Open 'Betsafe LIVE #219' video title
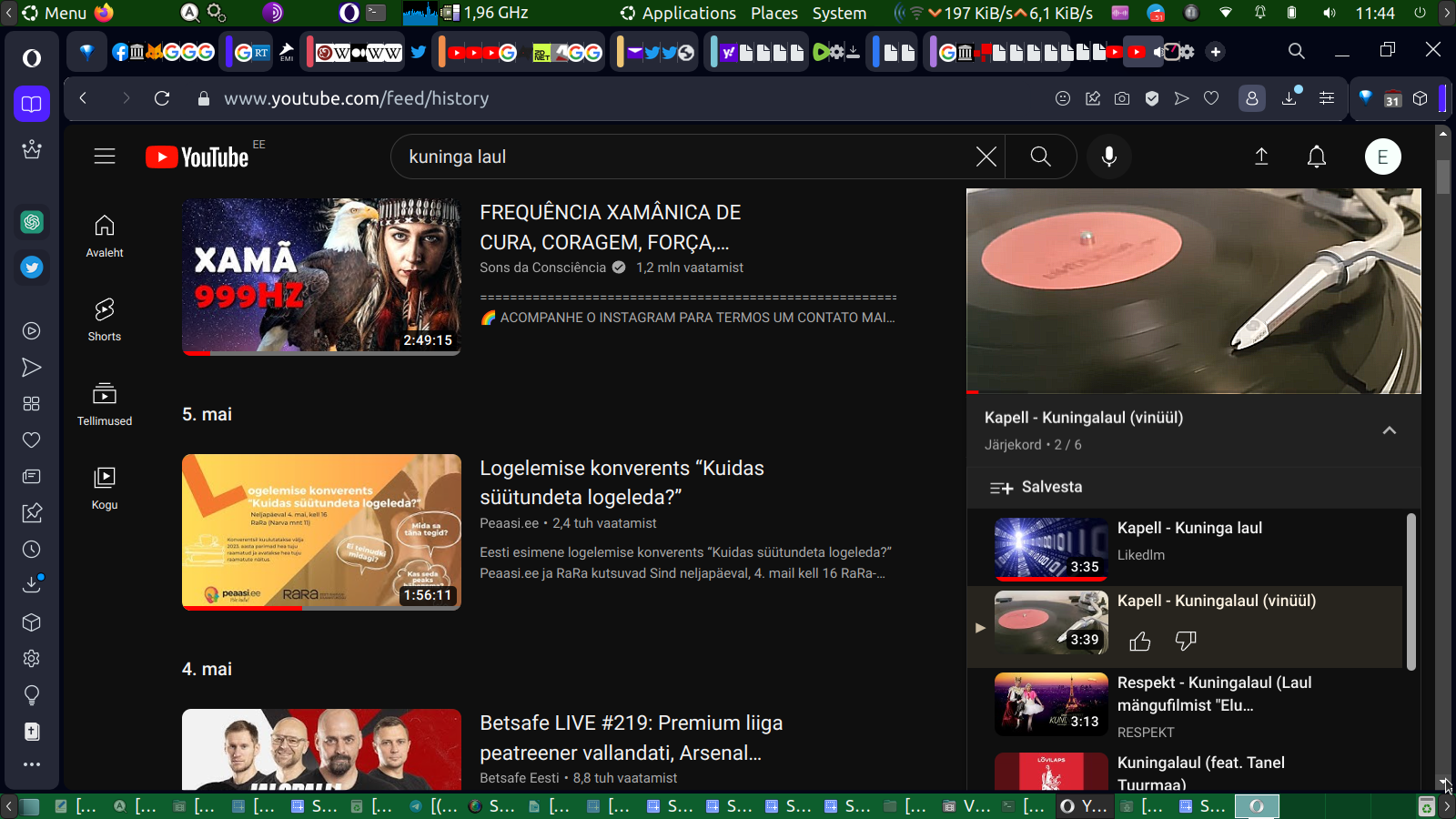The height and width of the screenshot is (819, 1456). click(632, 738)
